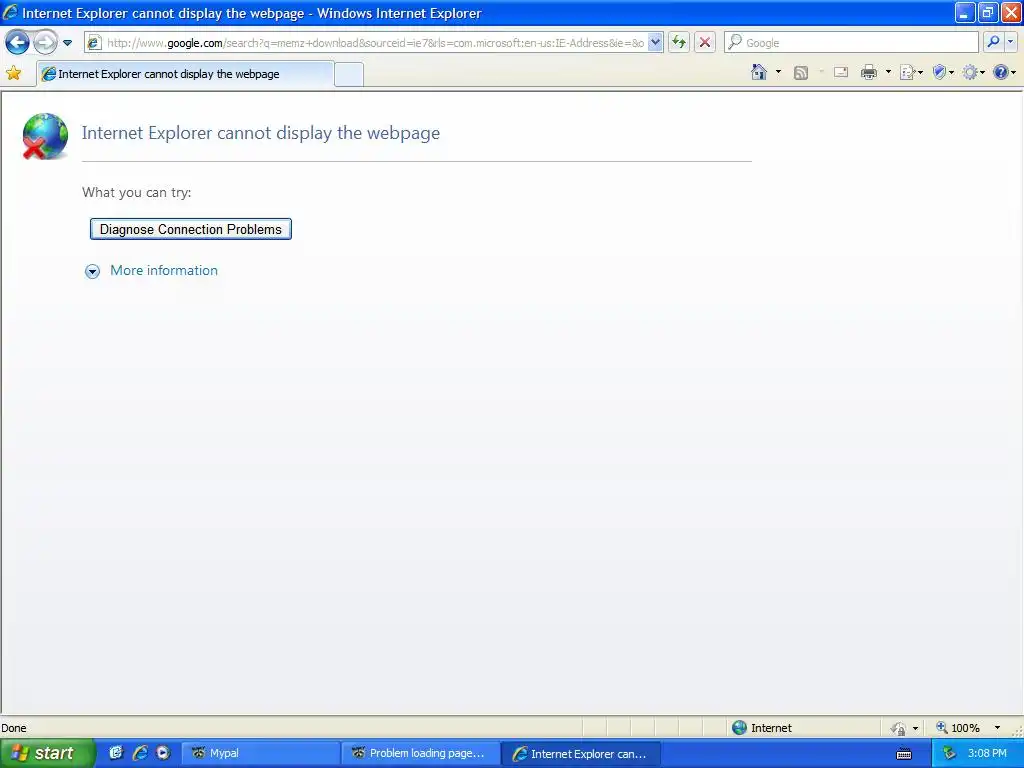Click the Internet zone globe in status bar

pos(739,728)
